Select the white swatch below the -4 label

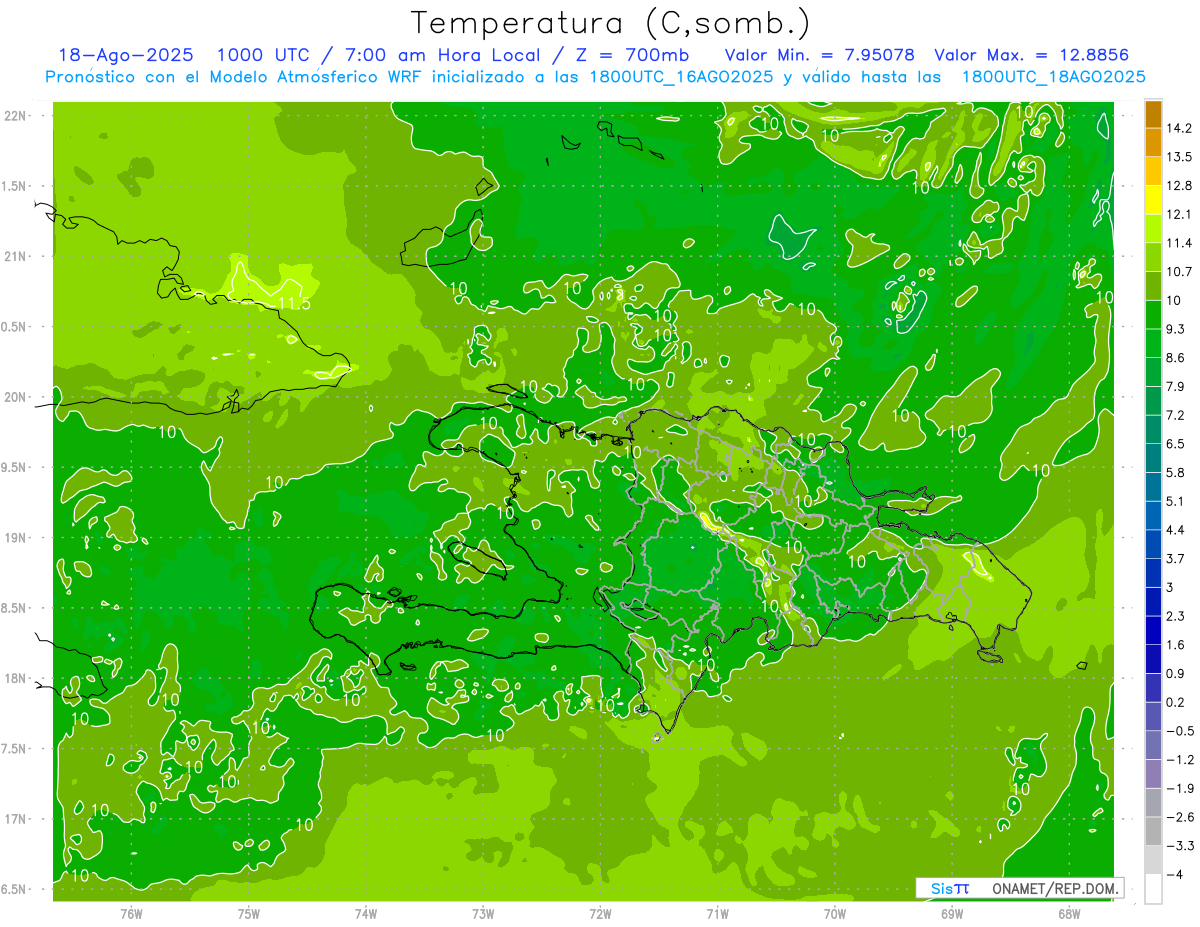[1153, 889]
